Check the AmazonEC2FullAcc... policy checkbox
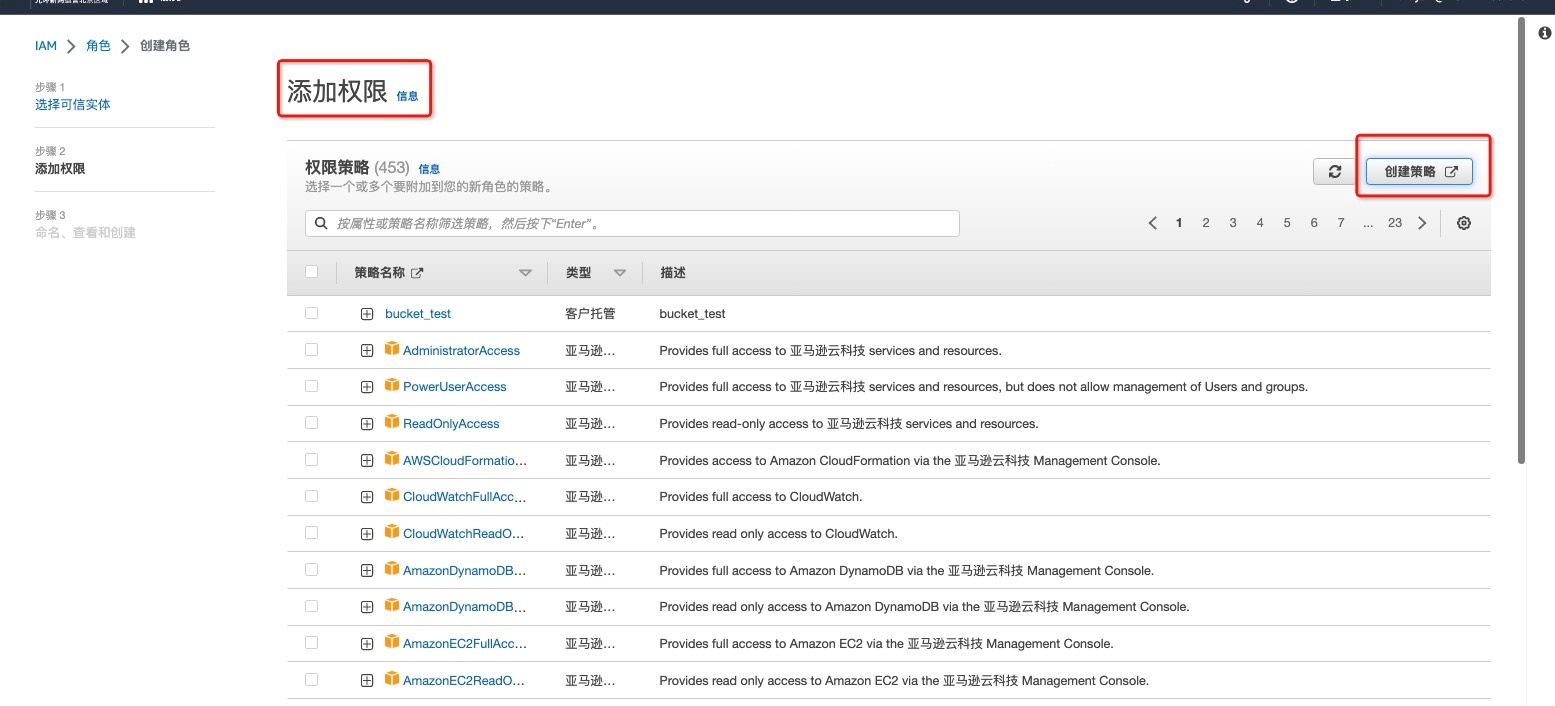The width and height of the screenshot is (1555, 706). coord(311,643)
